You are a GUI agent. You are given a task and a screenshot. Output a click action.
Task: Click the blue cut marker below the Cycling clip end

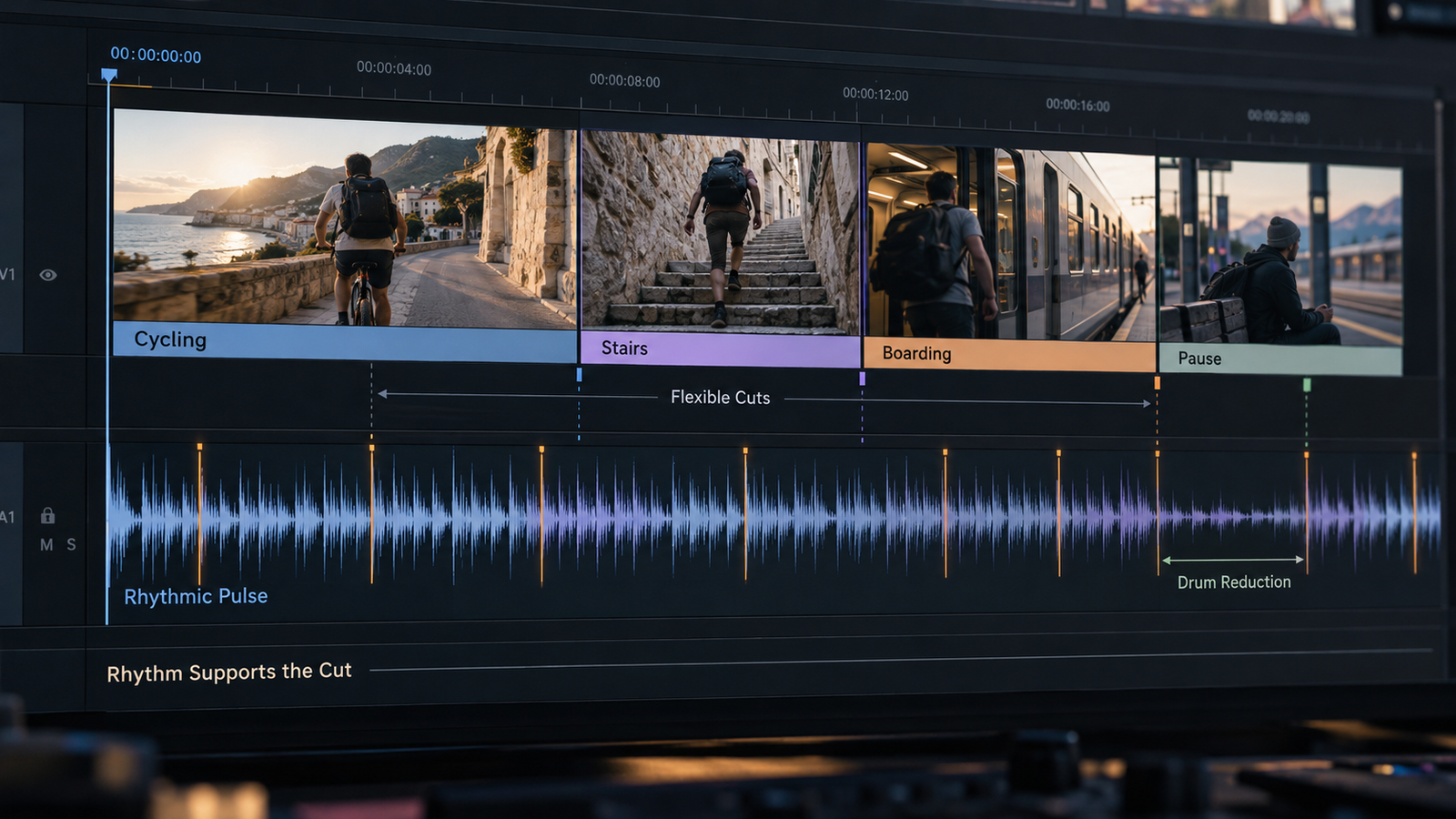pyautogui.click(x=579, y=374)
